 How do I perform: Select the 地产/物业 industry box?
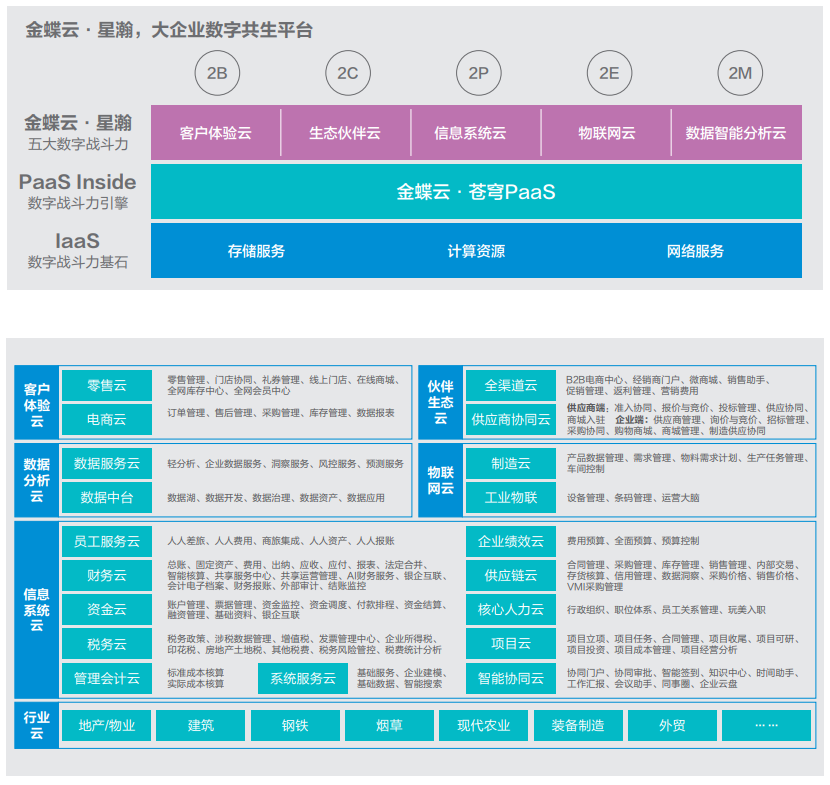(107, 725)
